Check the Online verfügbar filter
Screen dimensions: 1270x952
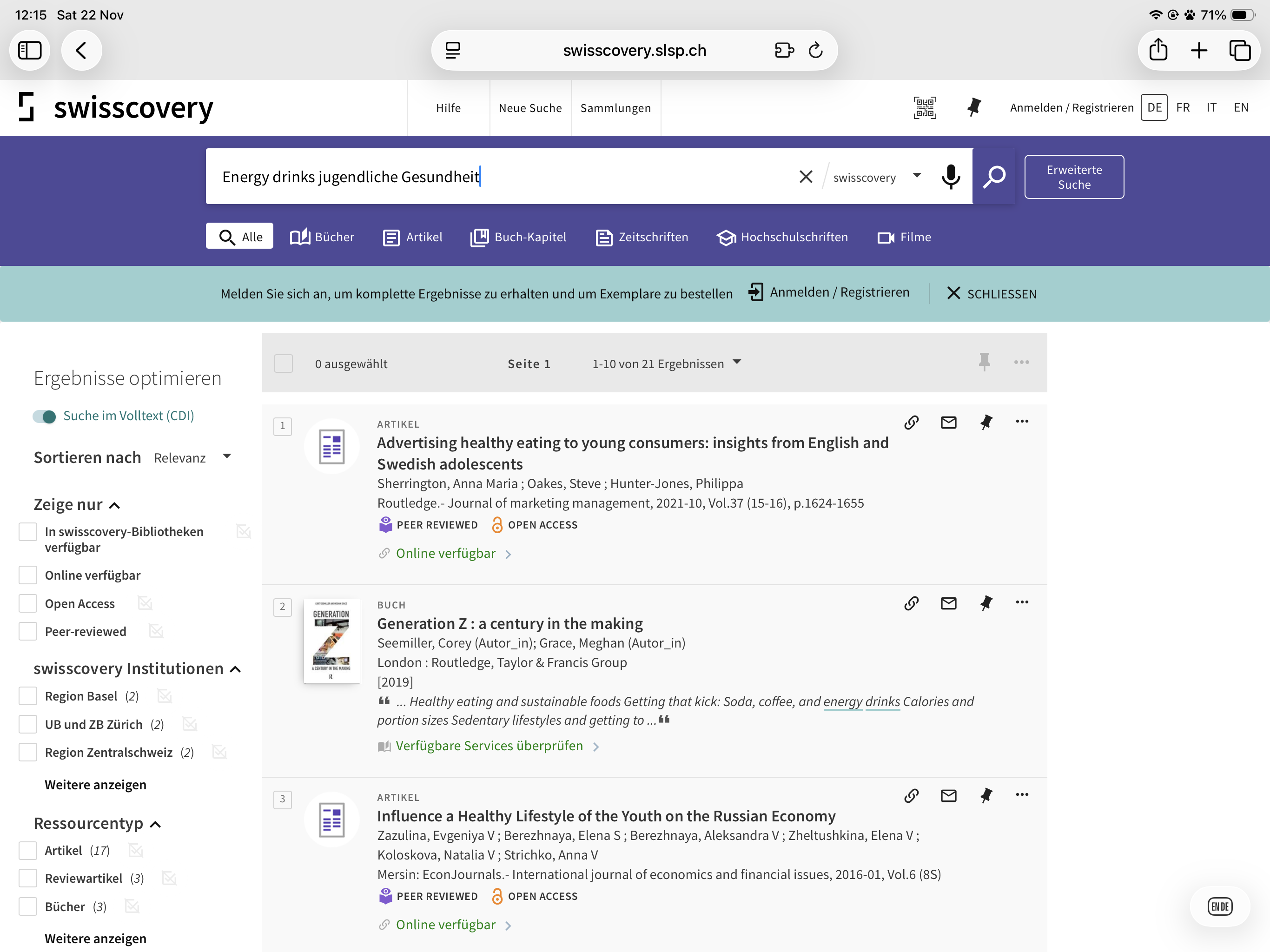[27, 575]
